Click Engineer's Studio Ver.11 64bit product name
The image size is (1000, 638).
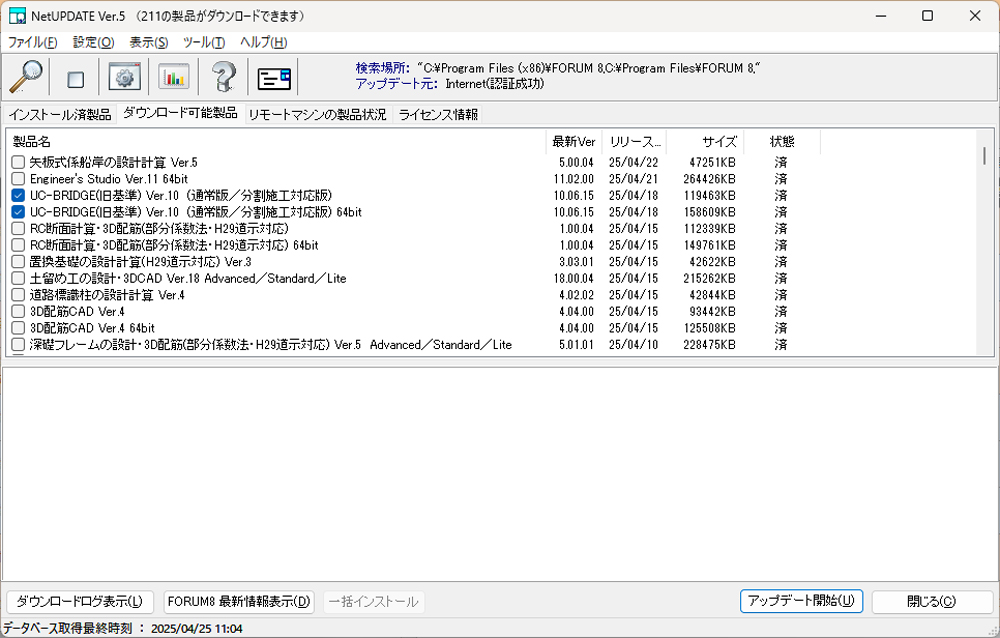109,179
